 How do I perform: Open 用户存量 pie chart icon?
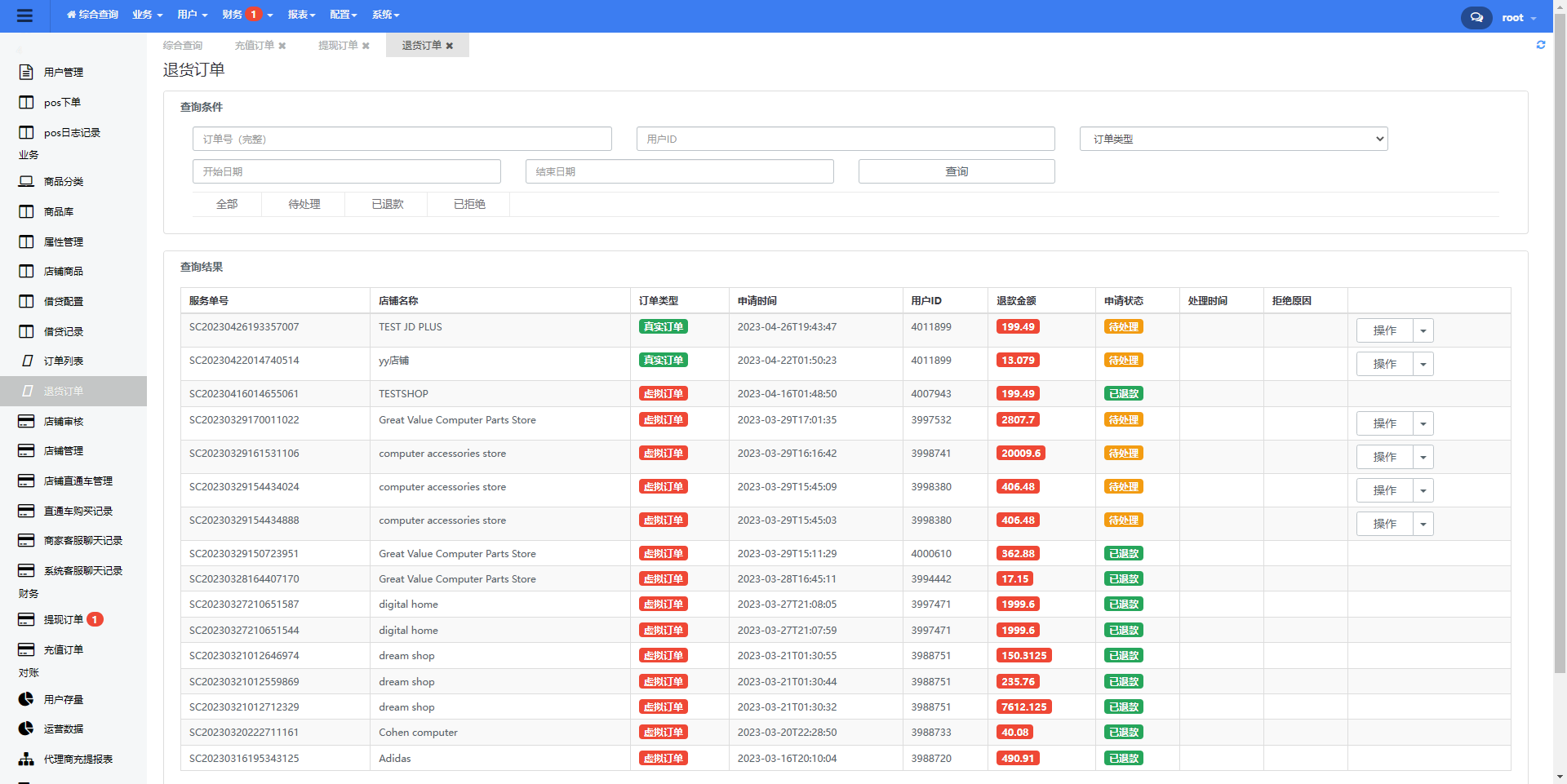click(x=26, y=699)
